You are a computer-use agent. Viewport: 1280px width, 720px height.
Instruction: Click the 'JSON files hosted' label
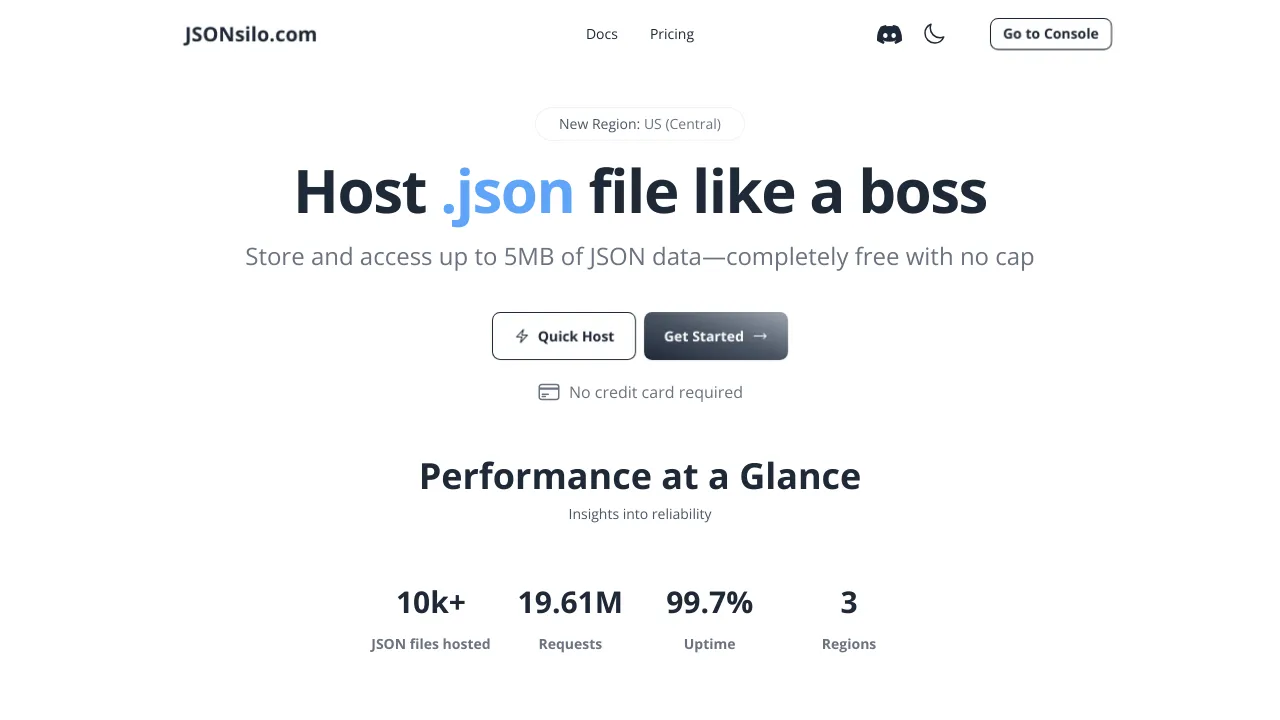tap(431, 644)
